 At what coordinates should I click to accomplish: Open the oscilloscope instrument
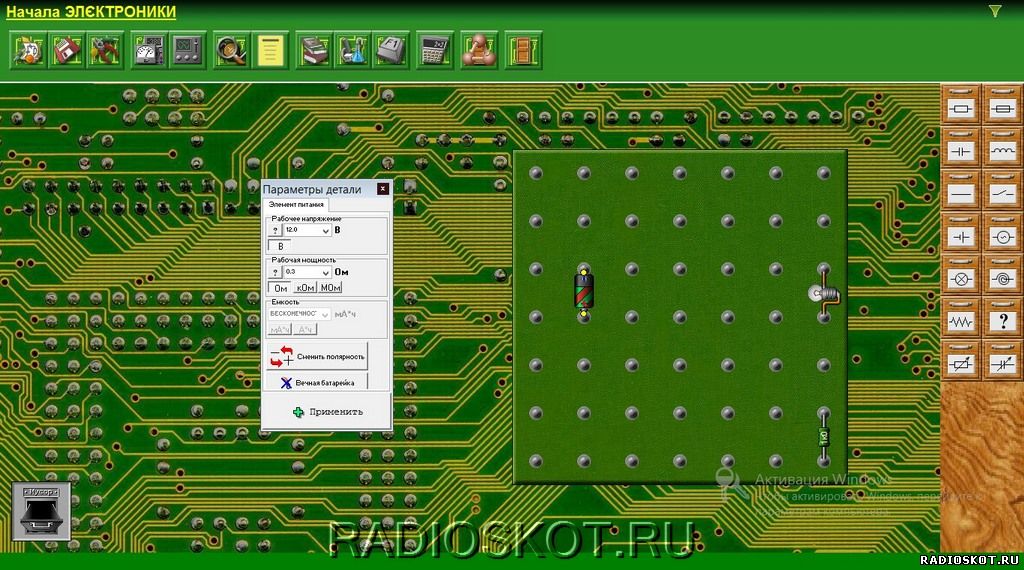coord(187,50)
